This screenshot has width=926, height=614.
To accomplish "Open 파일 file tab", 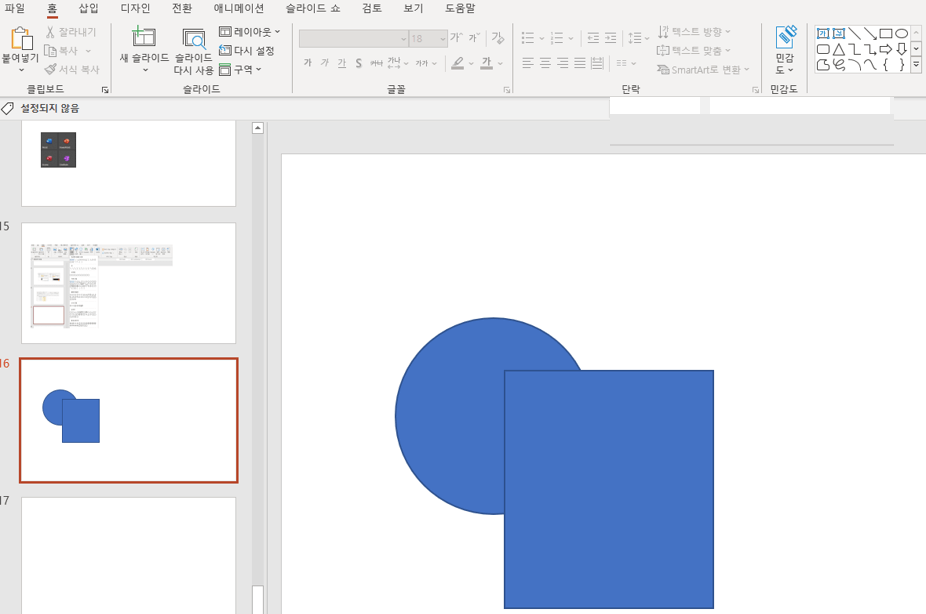I will [15, 8].
